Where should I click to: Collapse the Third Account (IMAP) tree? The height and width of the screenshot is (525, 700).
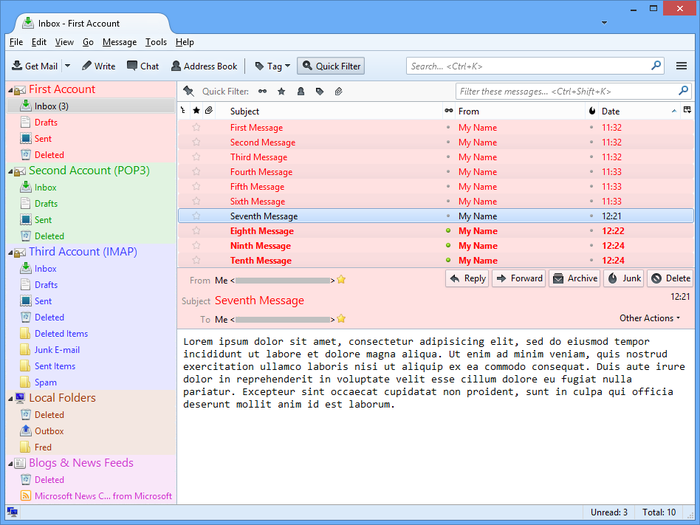pyautogui.click(x=10, y=253)
